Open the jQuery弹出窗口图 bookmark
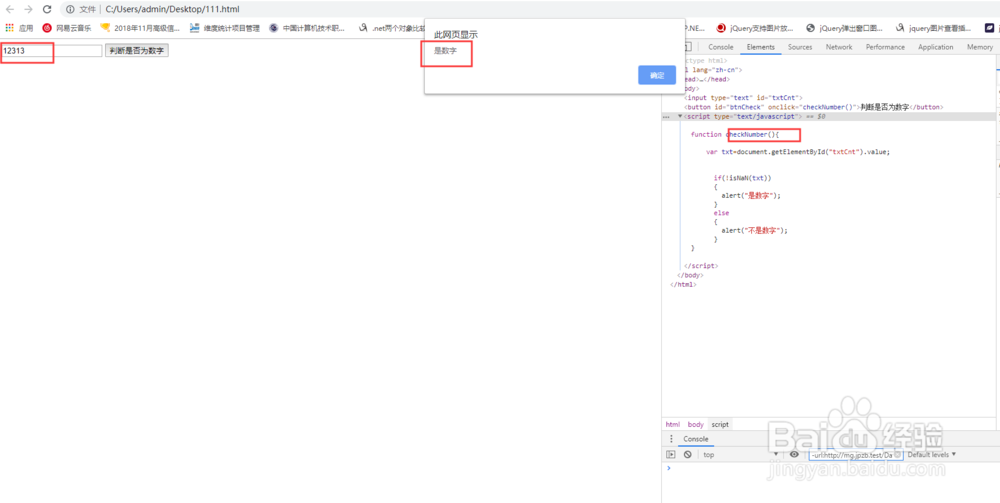Image resolution: width=1000 pixels, height=503 pixels. 845,28
